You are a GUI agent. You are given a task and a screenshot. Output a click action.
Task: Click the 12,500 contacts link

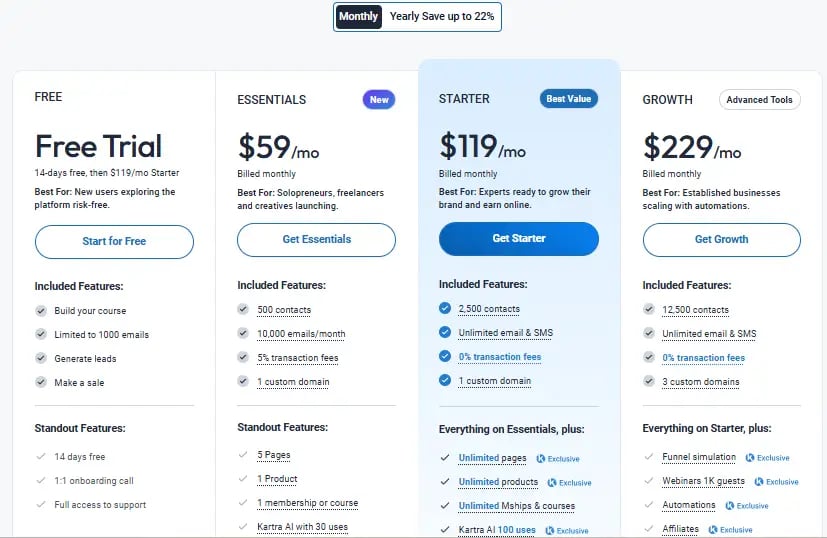click(x=695, y=310)
